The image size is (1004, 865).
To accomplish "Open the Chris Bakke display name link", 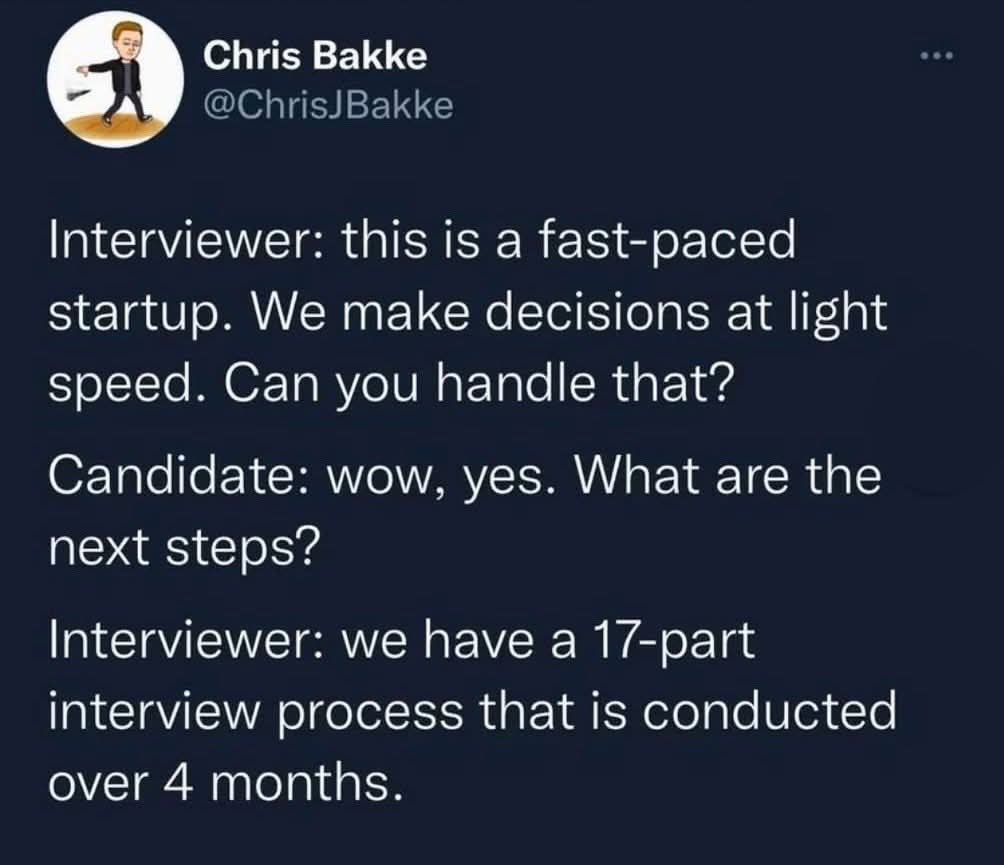I will click(x=315, y=57).
